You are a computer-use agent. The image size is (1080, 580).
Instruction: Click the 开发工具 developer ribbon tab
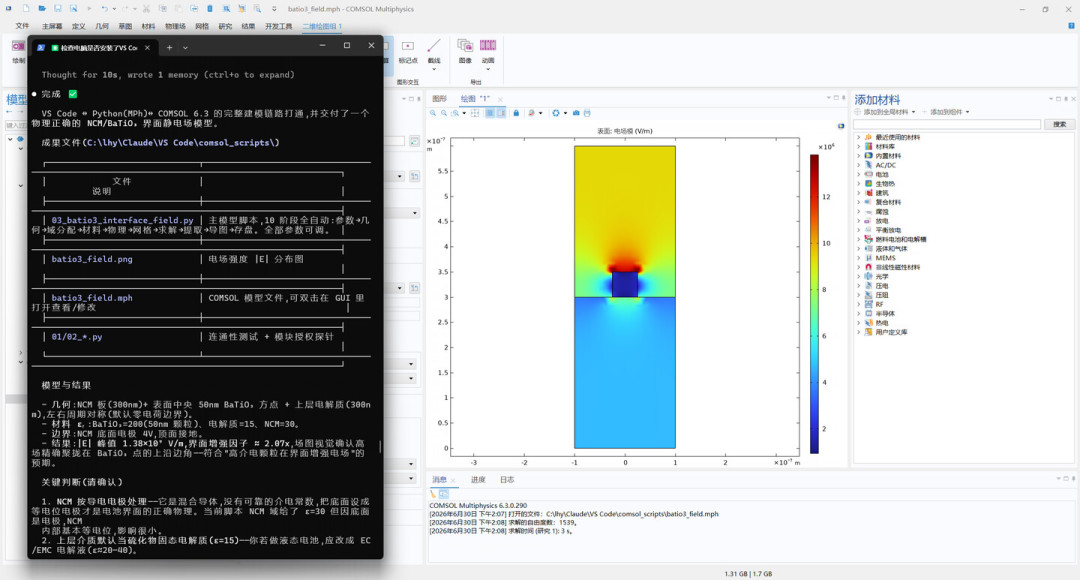tap(278, 26)
